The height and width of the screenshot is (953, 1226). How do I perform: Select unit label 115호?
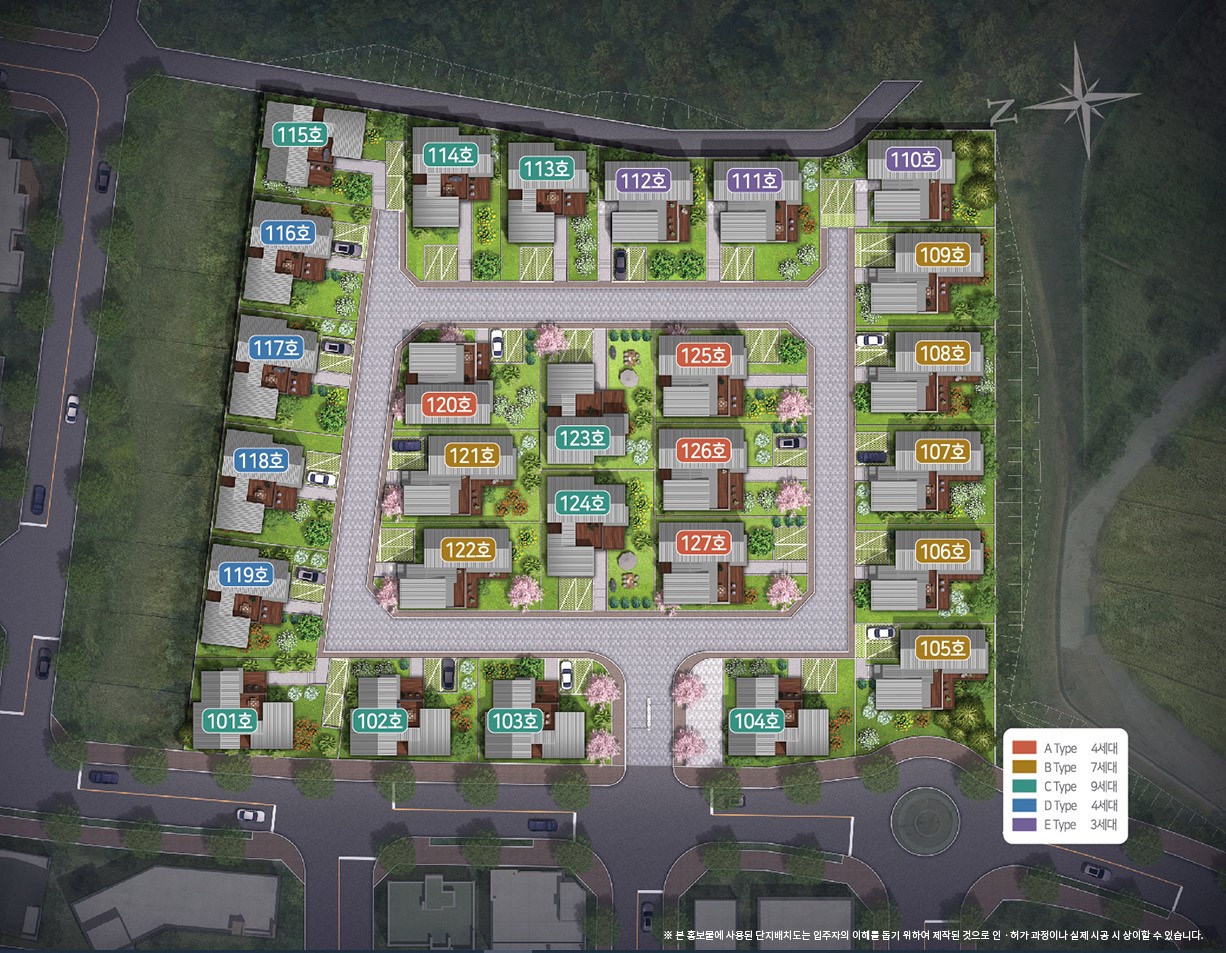pyautogui.click(x=301, y=135)
